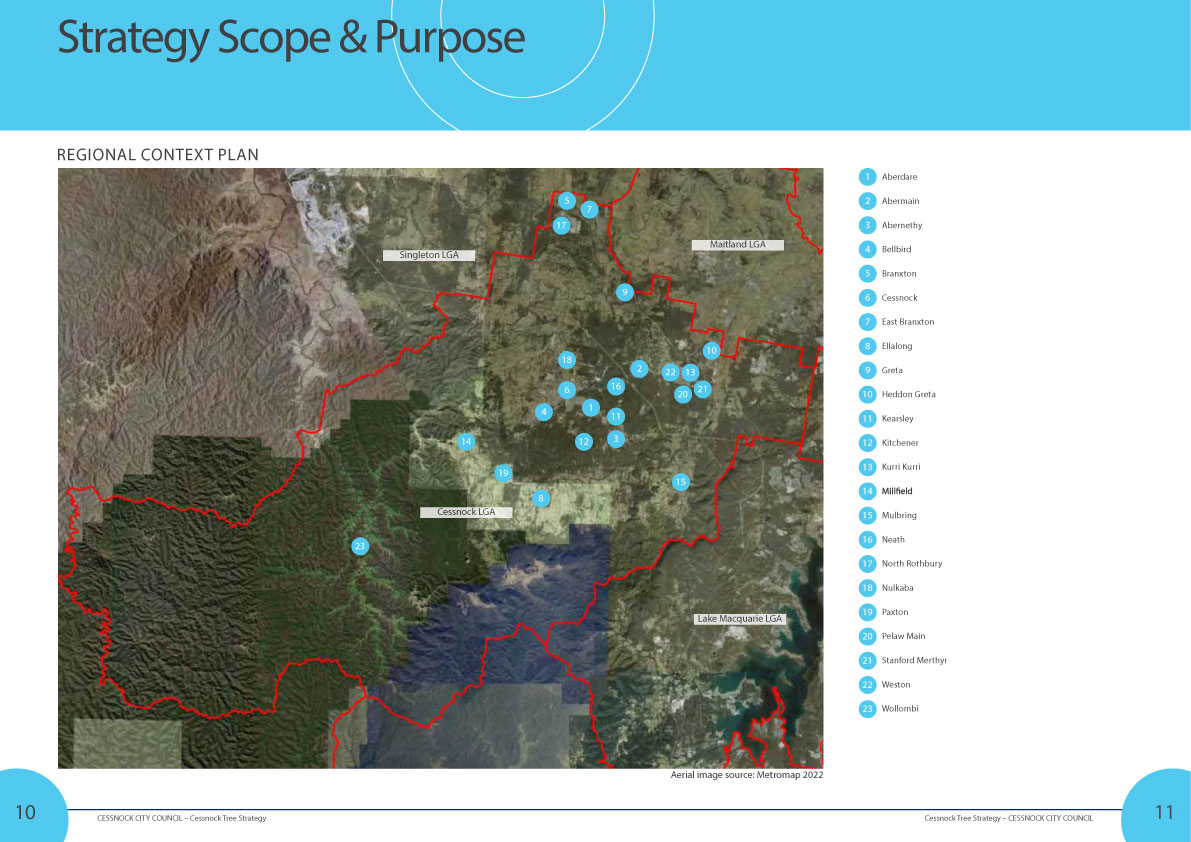
Task: Click map marker 2 near Weston
Action: 639,368
